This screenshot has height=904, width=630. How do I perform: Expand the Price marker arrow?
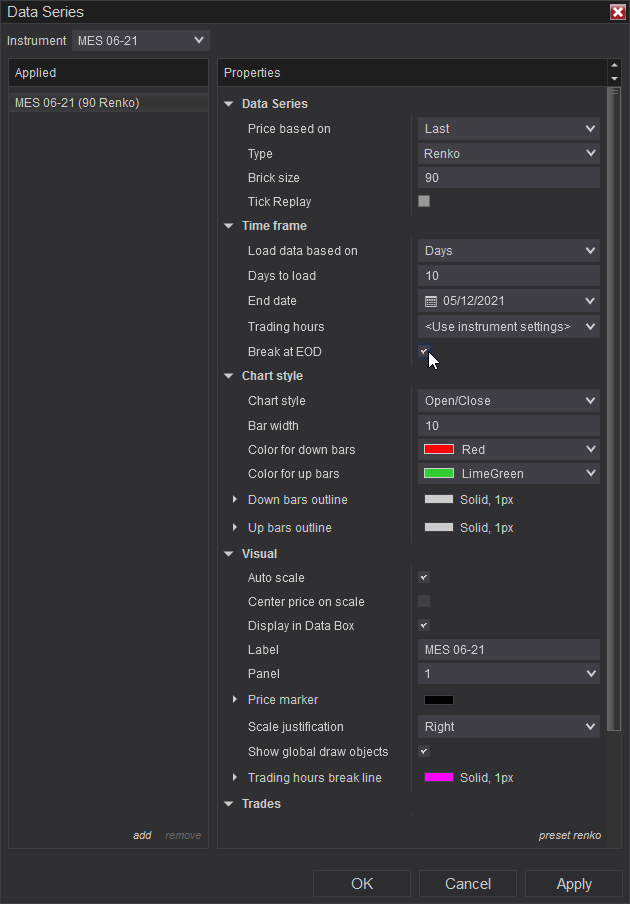(235, 700)
